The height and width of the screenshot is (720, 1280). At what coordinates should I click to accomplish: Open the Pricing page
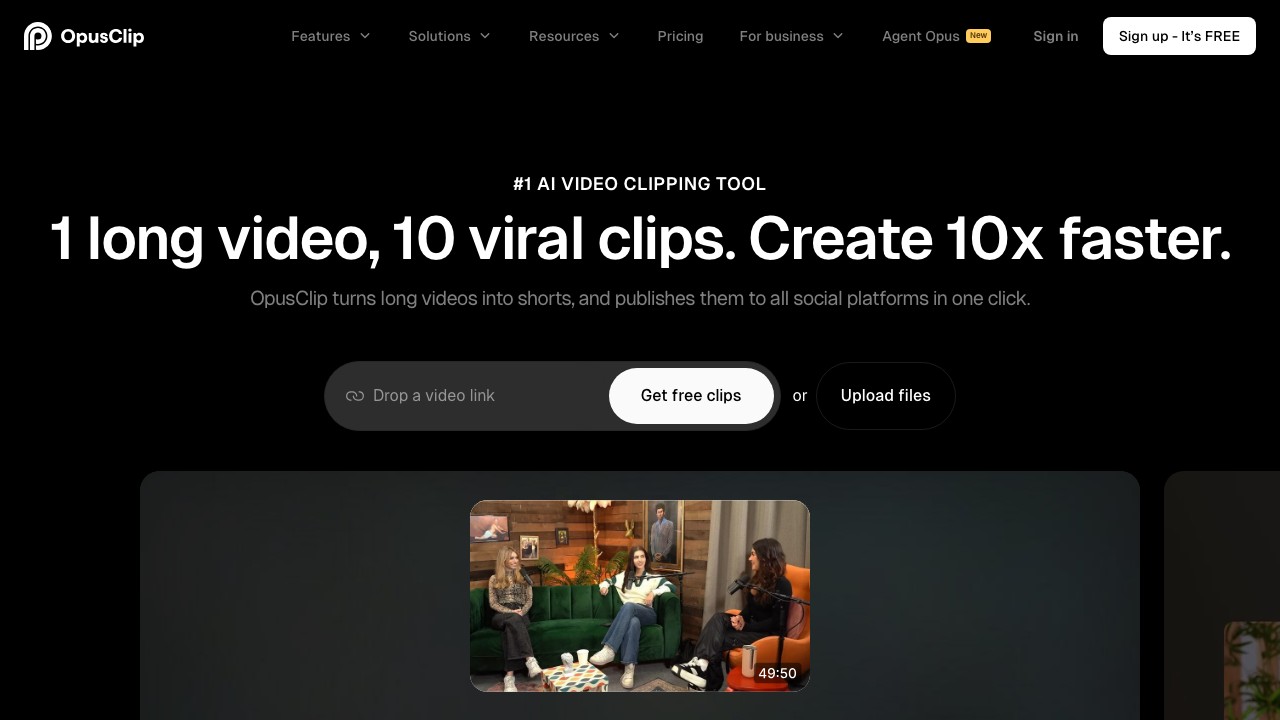(680, 36)
